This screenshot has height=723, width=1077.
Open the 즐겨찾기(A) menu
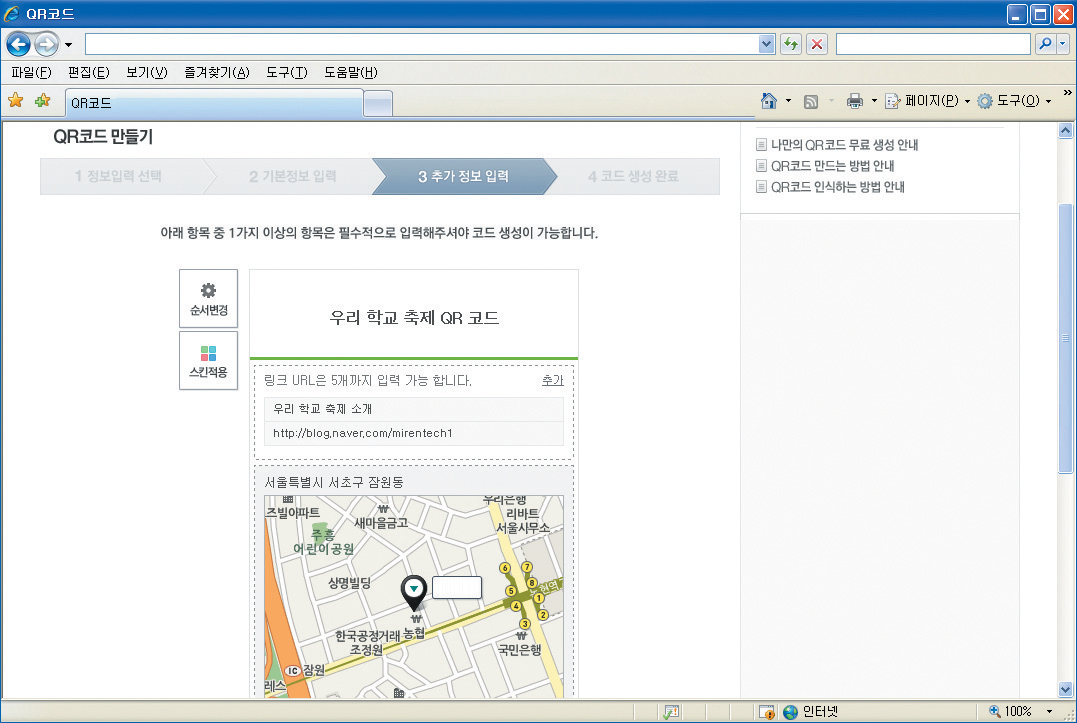tap(216, 72)
